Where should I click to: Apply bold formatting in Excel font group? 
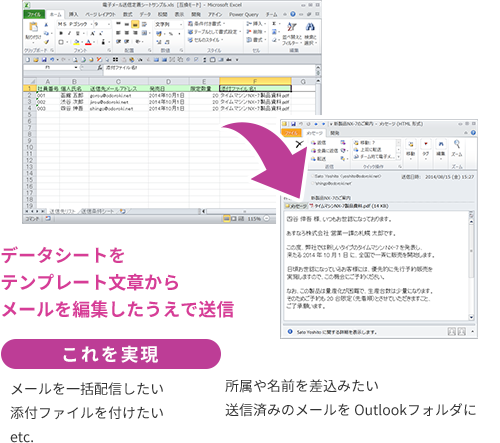point(61,33)
